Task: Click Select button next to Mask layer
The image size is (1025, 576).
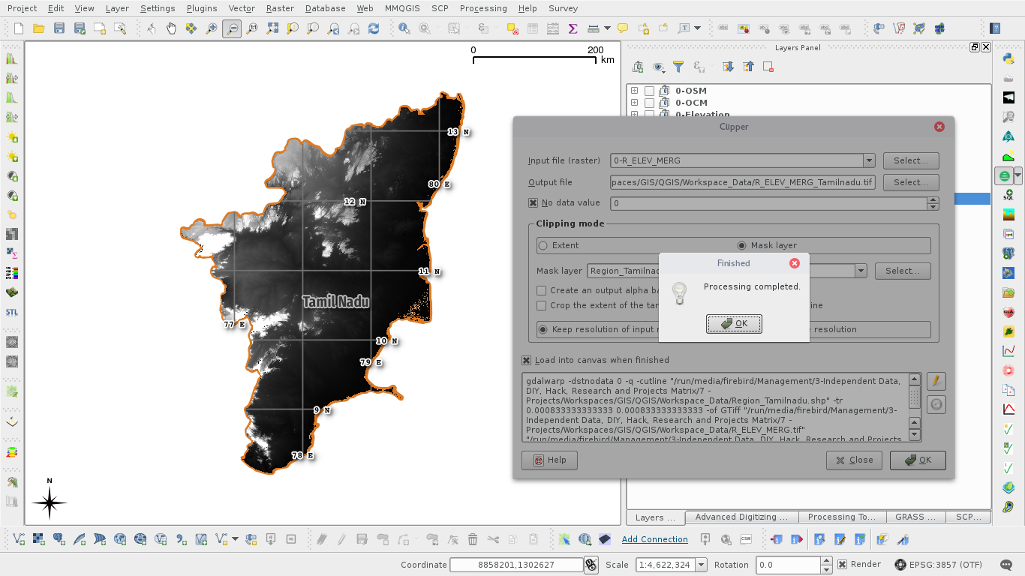Action: point(902,271)
